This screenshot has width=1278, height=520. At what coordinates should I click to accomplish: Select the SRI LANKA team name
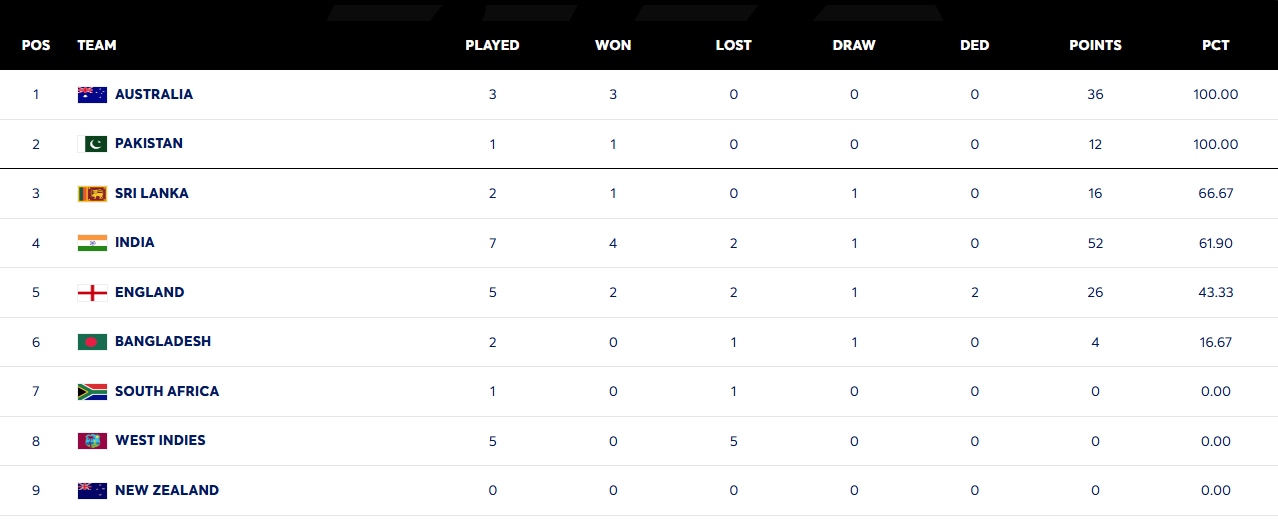pos(152,193)
